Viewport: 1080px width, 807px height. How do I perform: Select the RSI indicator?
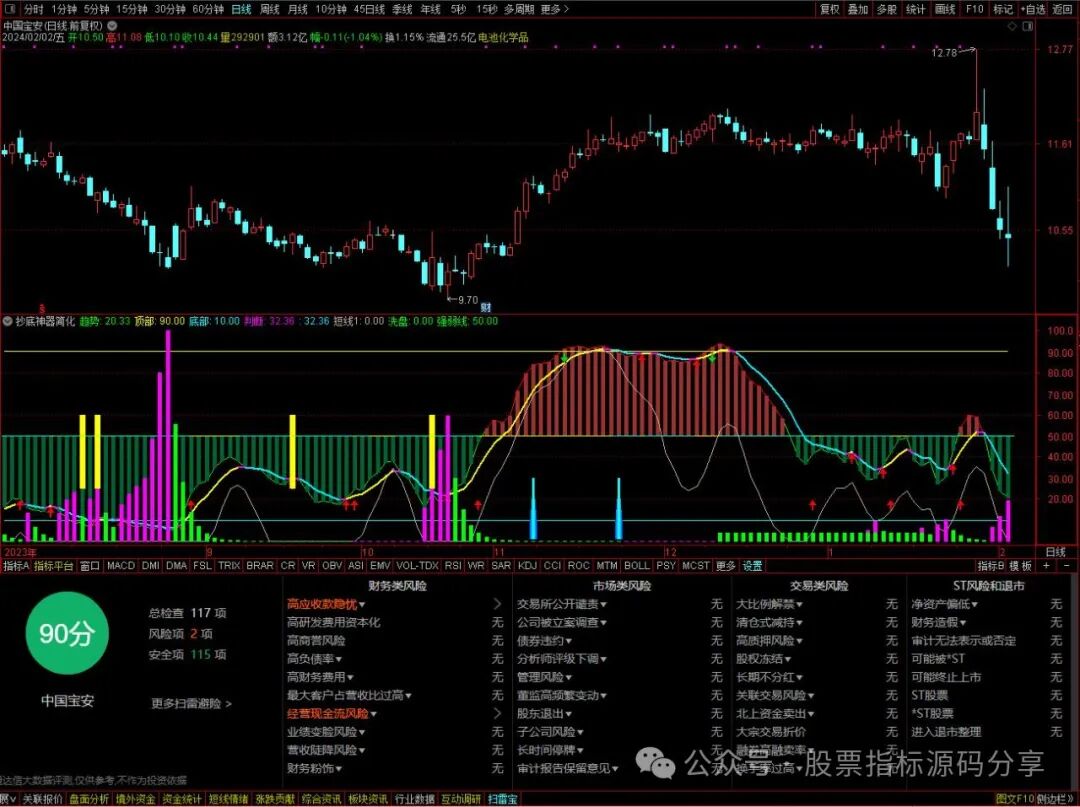(453, 565)
